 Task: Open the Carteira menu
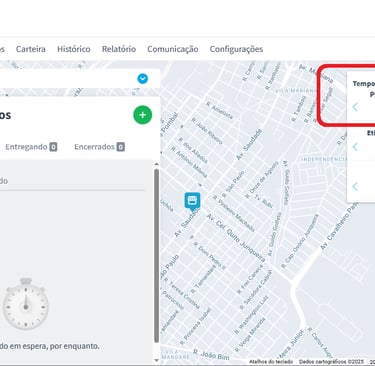(x=31, y=49)
